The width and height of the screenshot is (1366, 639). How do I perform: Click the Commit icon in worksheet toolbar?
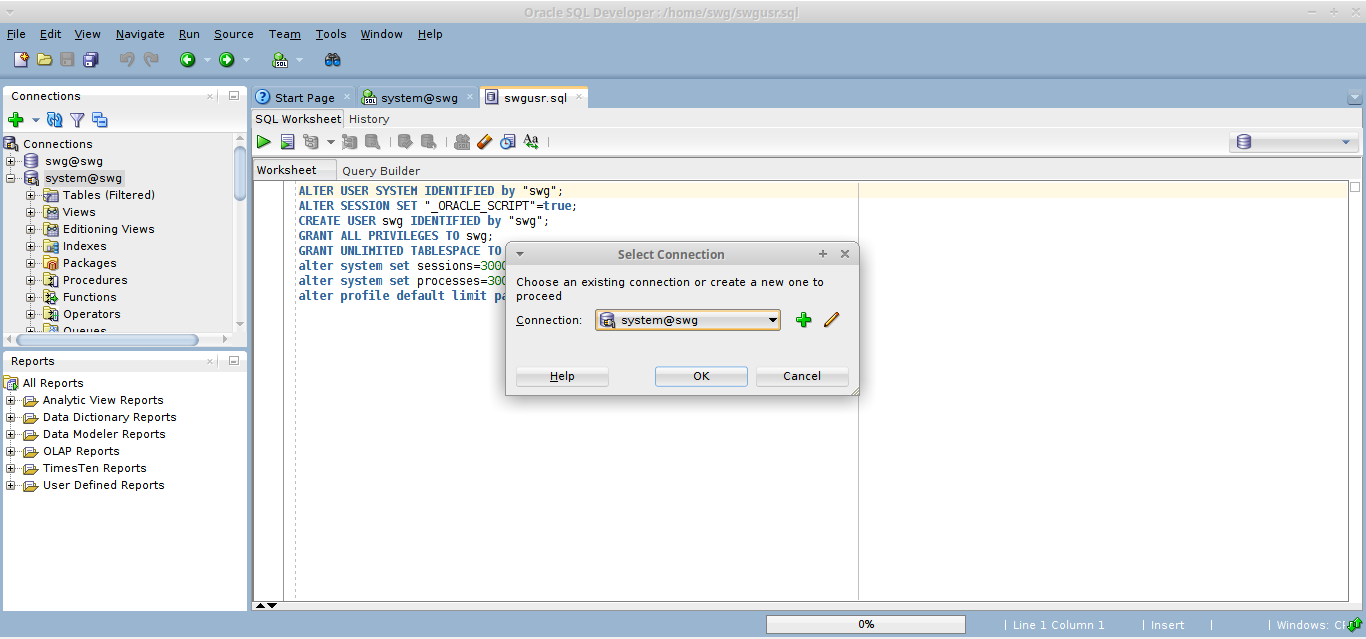405,142
